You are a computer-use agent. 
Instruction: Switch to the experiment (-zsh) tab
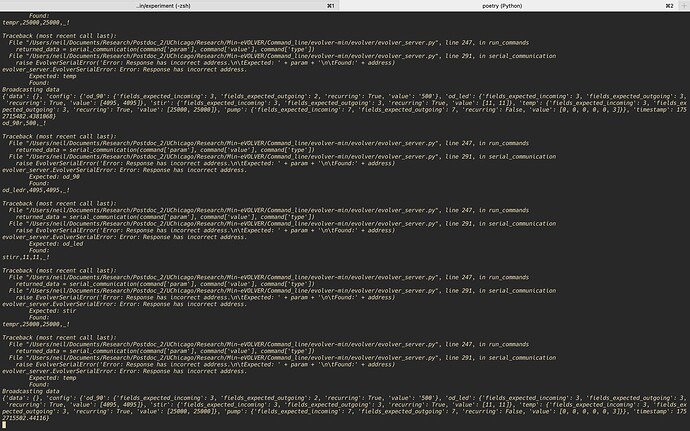click(x=169, y=6)
